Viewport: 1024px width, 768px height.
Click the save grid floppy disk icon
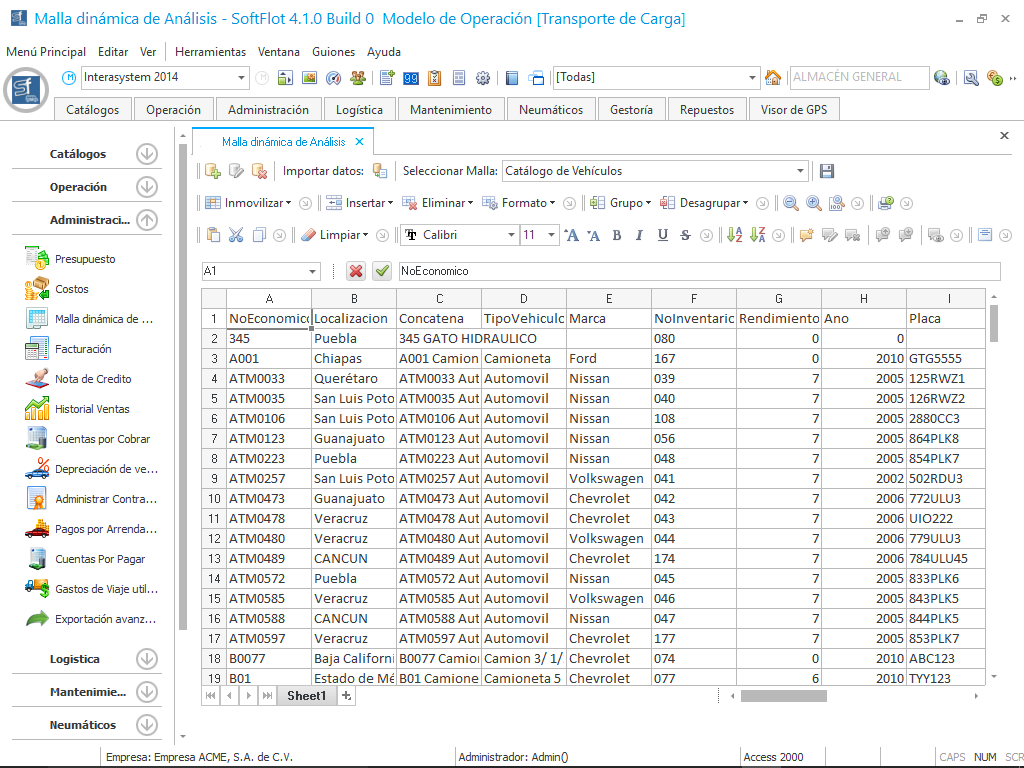point(827,171)
